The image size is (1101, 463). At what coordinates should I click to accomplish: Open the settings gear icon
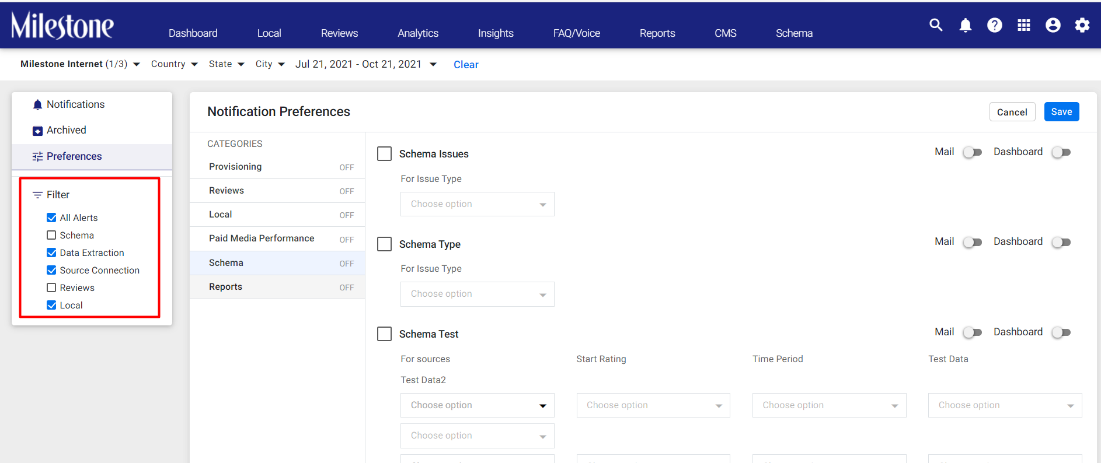1082,25
